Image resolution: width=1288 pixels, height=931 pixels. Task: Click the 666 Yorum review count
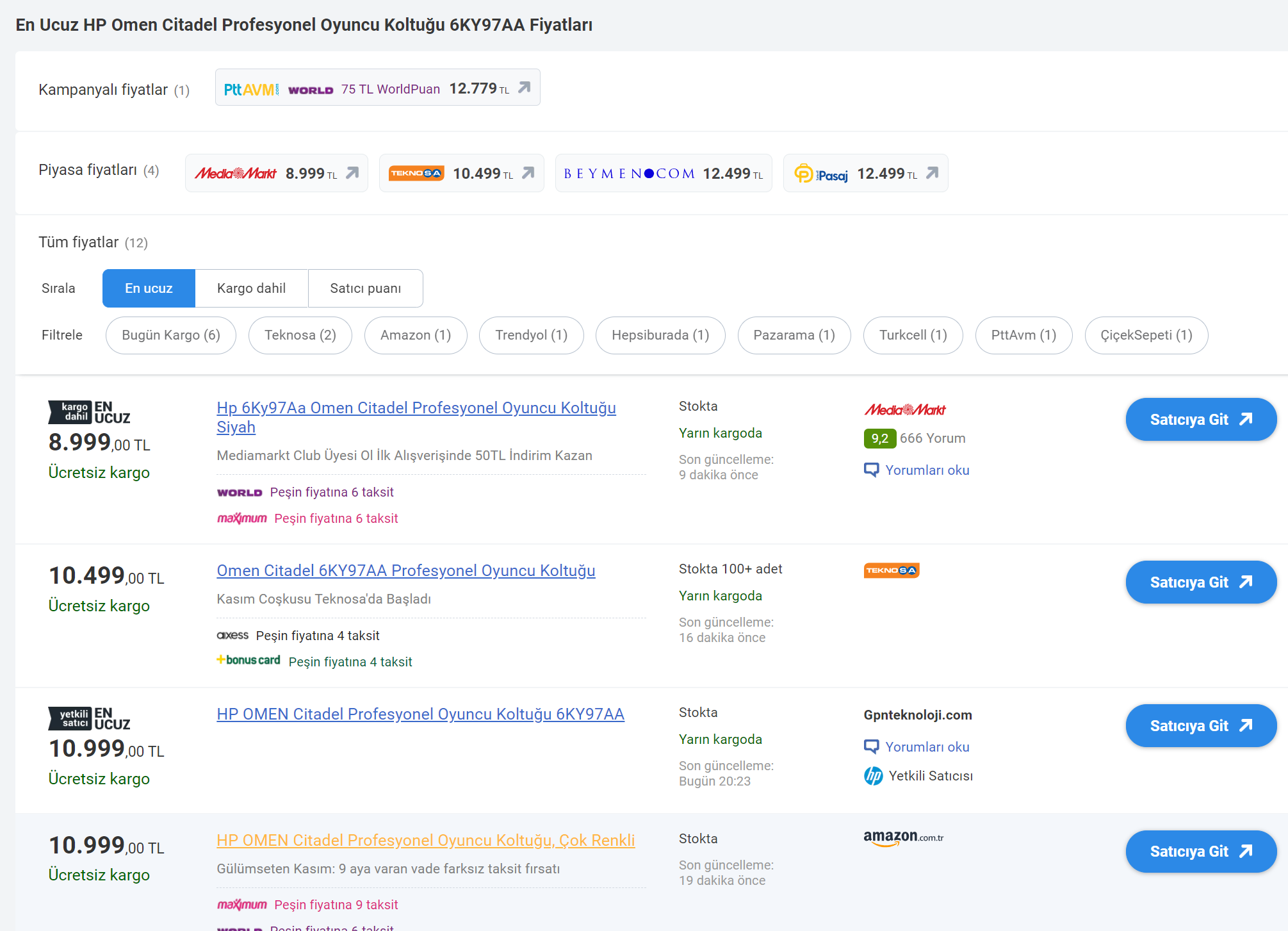(x=933, y=438)
